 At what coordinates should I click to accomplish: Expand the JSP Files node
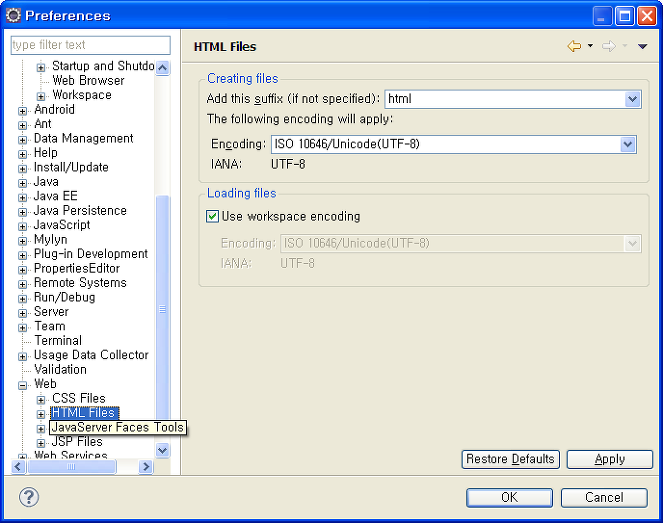coord(41,444)
